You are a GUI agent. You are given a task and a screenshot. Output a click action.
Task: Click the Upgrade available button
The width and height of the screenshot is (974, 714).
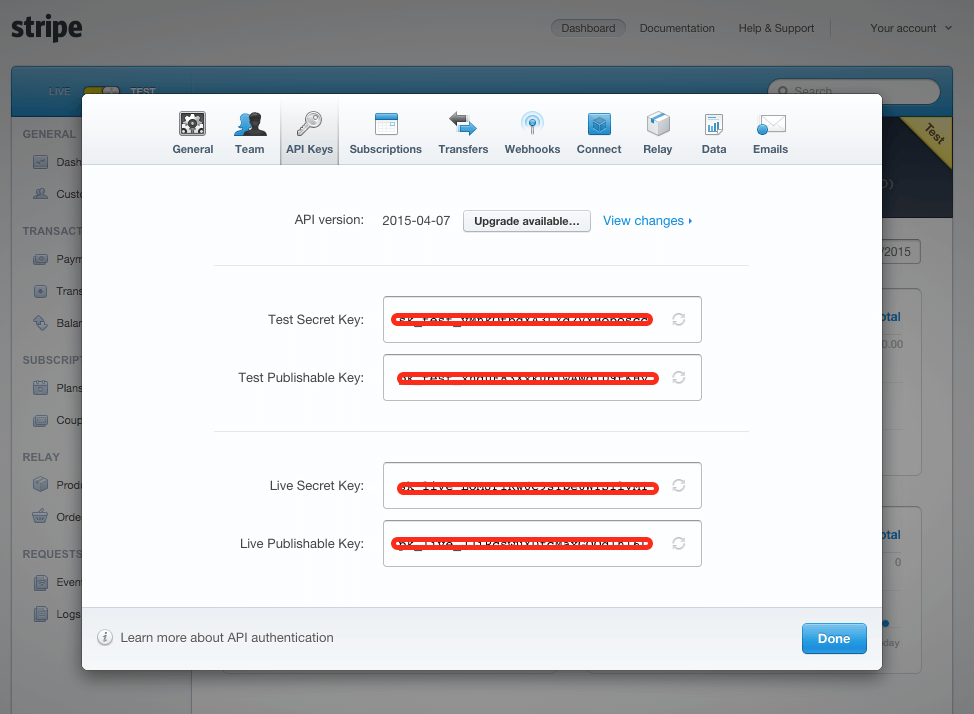click(526, 220)
